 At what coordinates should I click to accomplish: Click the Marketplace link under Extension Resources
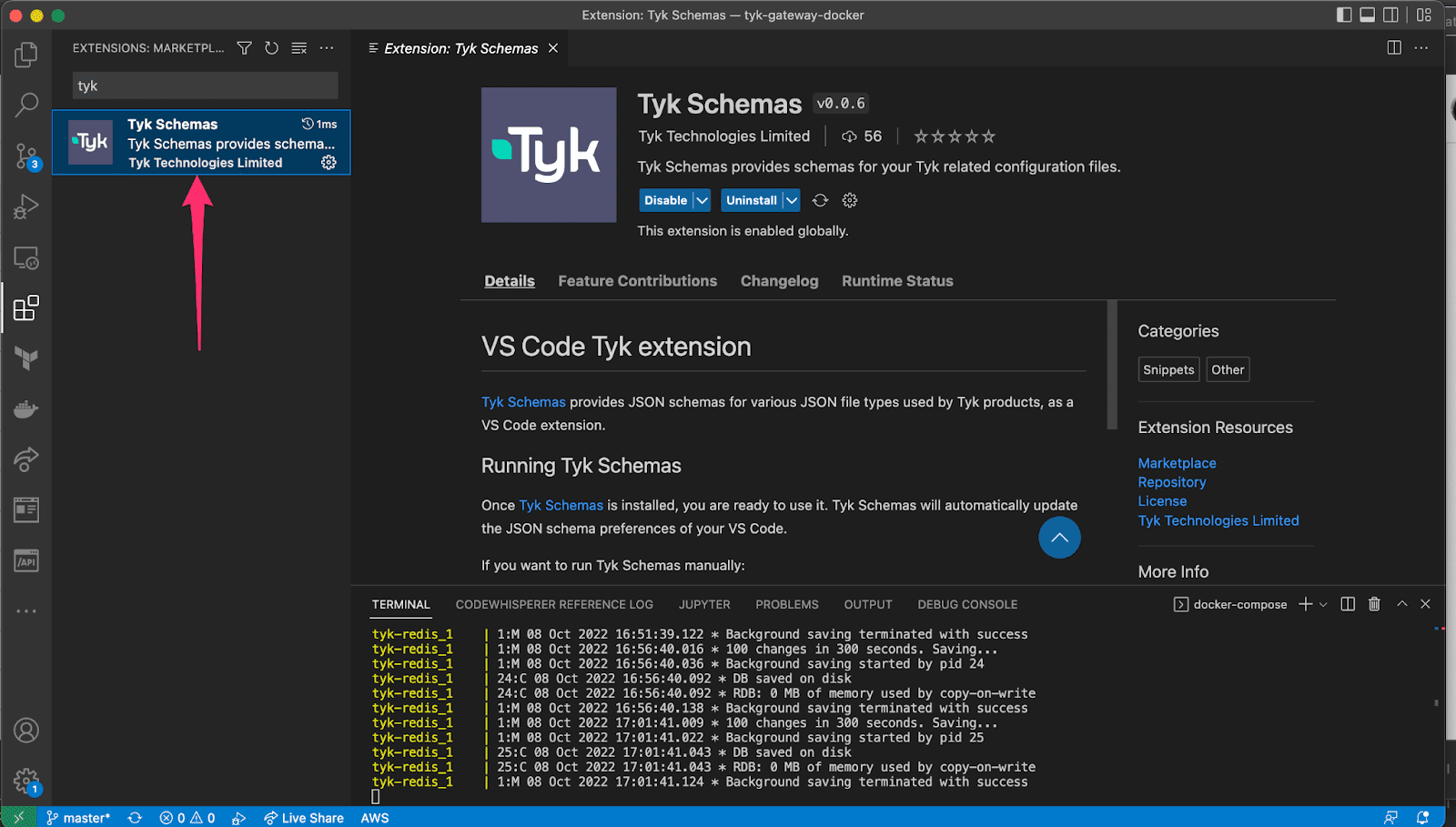click(1176, 463)
